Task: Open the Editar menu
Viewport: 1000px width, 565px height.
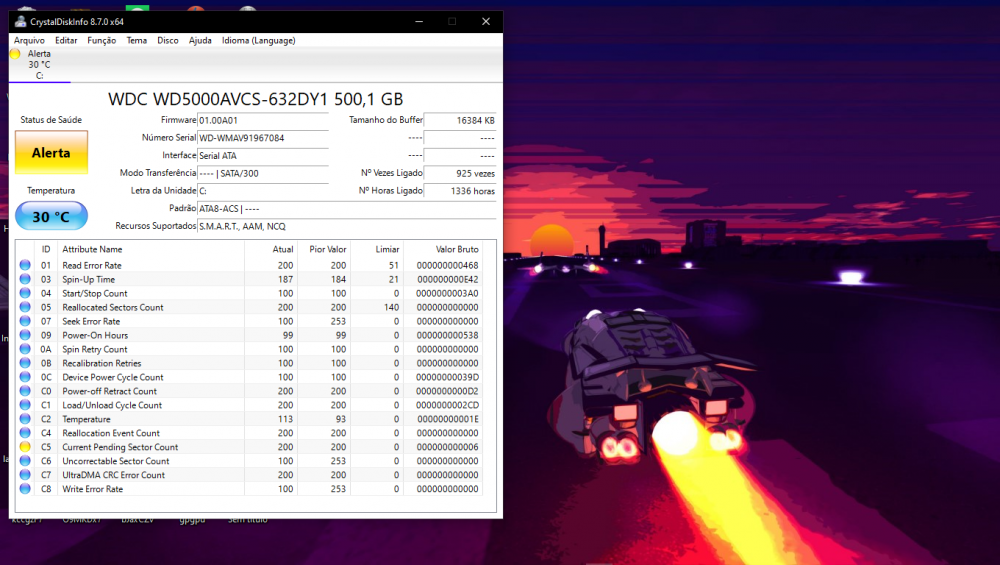Action: [x=66, y=41]
